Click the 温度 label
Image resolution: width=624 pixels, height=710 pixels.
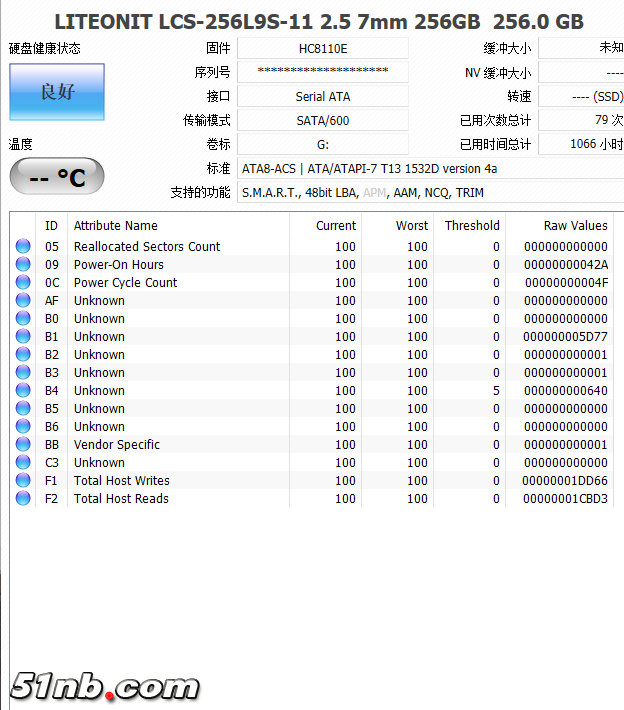coord(20,144)
